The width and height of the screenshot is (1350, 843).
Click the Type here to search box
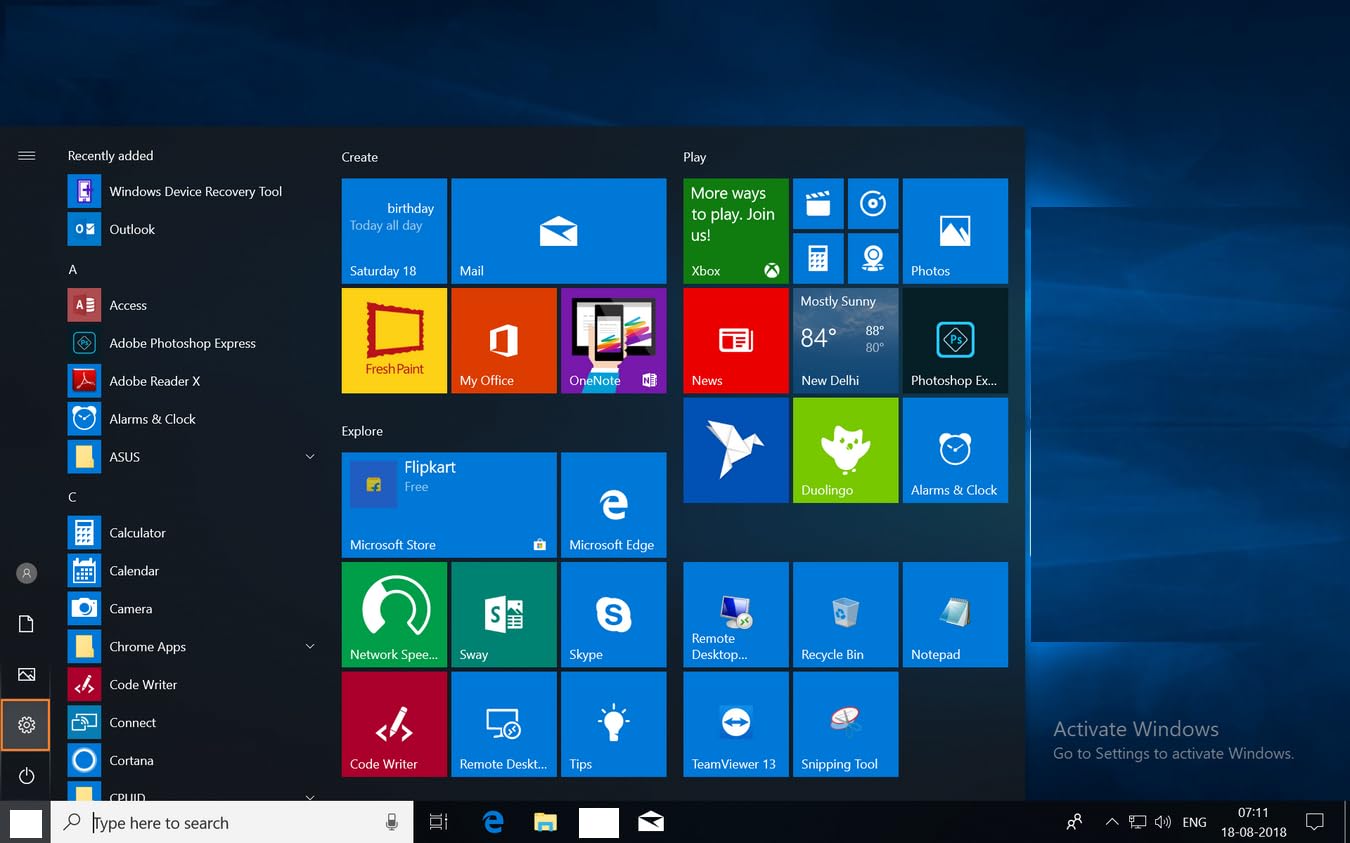[x=230, y=823]
